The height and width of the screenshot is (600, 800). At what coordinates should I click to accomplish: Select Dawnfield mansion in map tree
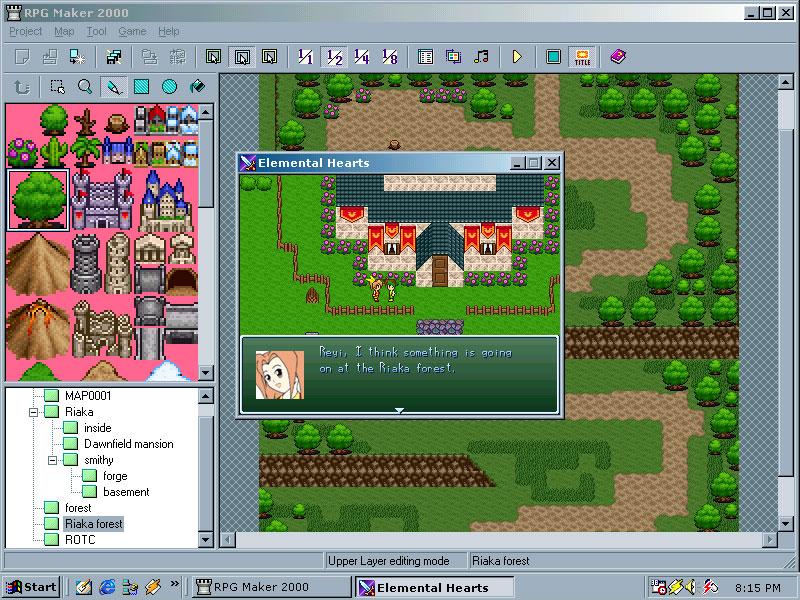click(x=128, y=444)
